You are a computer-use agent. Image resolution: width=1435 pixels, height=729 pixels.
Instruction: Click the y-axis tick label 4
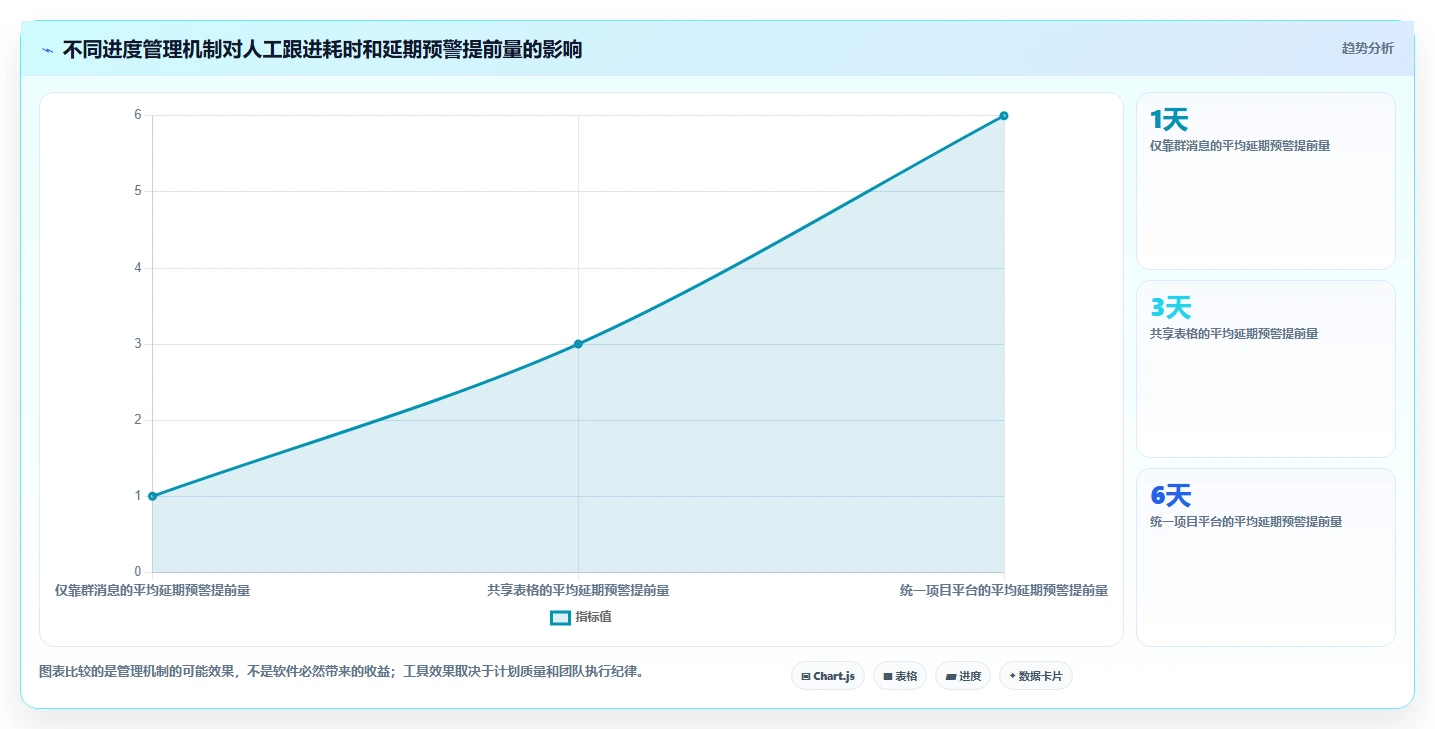[x=138, y=268]
